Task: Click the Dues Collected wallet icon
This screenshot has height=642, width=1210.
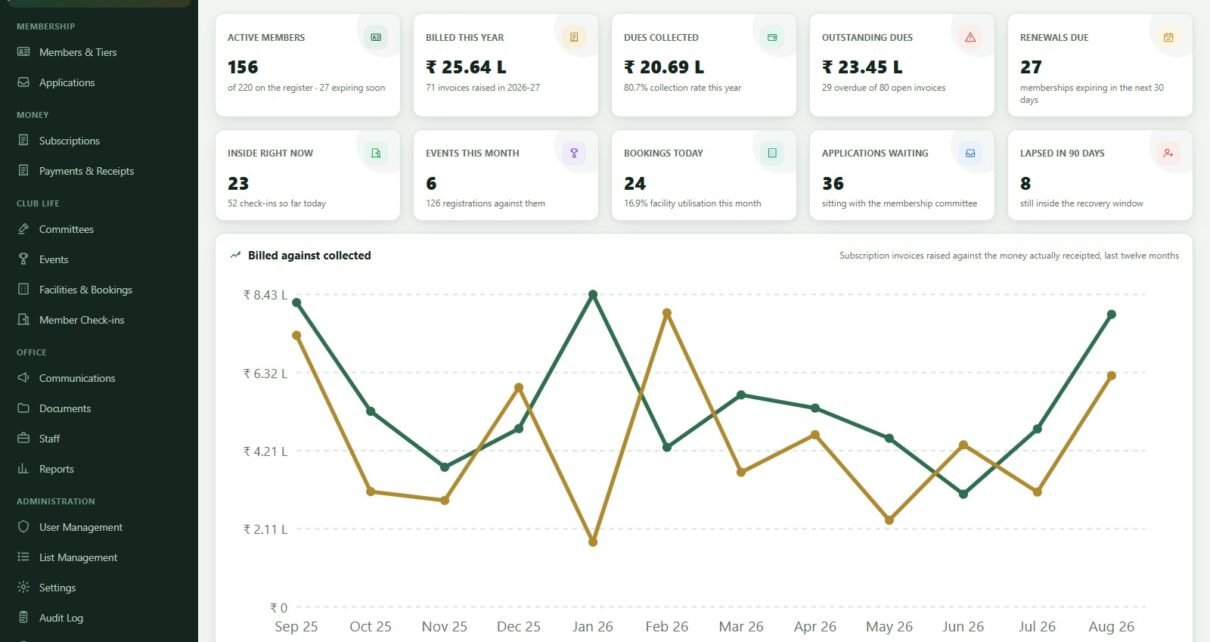Action: 772,37
